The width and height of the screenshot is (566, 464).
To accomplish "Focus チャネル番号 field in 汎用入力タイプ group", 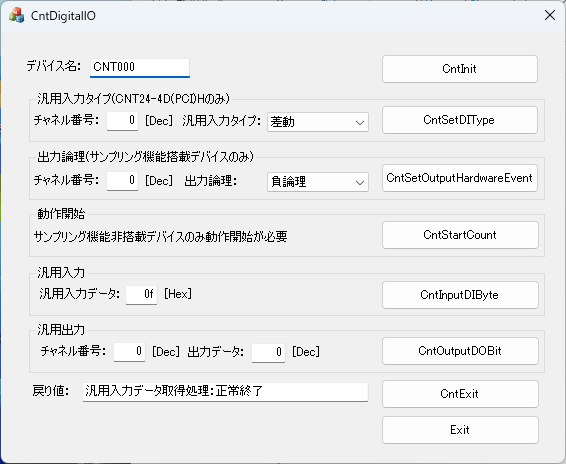I will (x=122, y=121).
